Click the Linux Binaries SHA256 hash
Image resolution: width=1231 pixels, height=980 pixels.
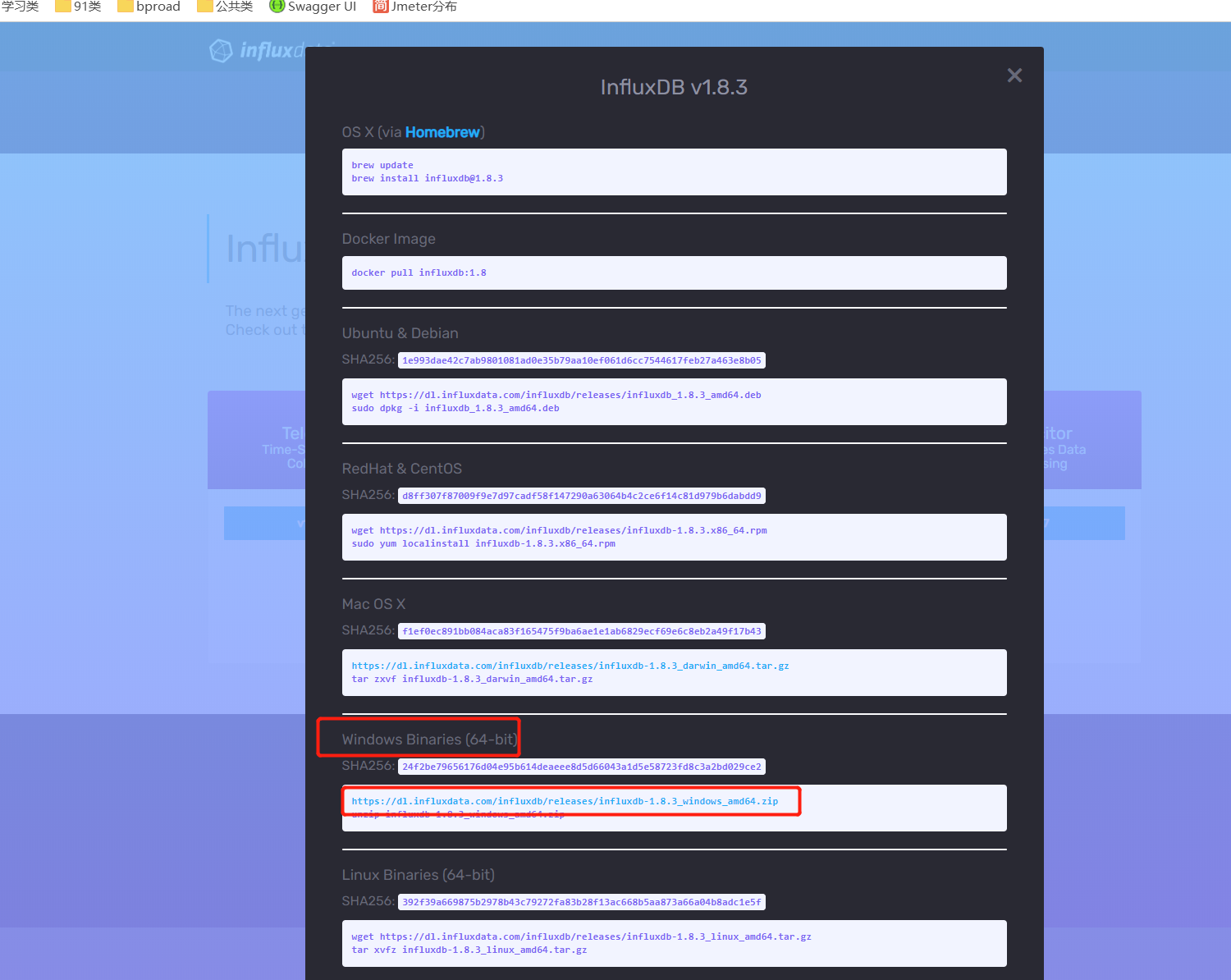pos(582,902)
